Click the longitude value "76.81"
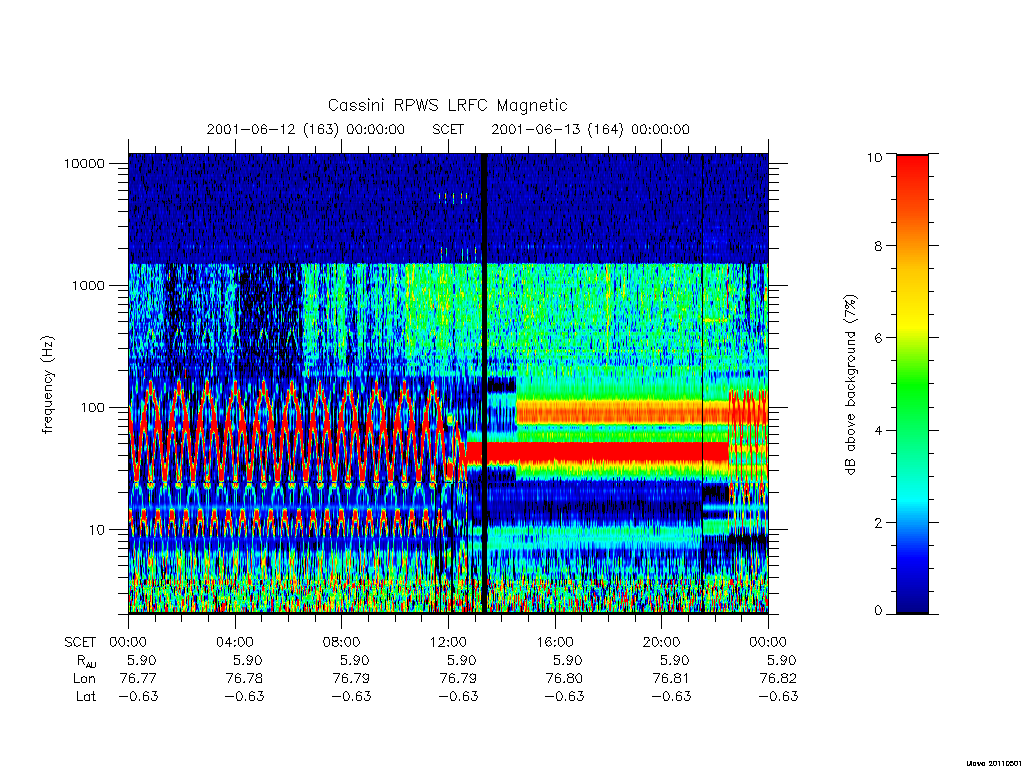This screenshot has height=768, width=1024. (671, 679)
